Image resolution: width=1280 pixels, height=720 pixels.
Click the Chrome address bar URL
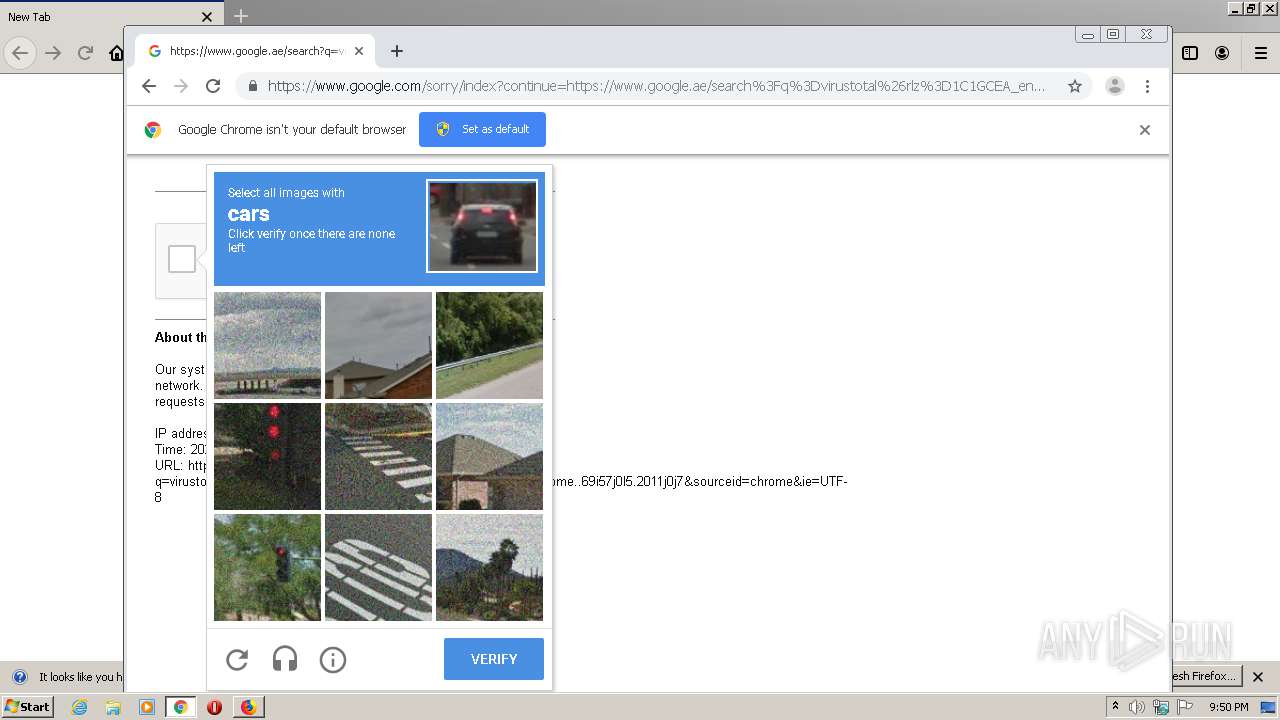656,86
